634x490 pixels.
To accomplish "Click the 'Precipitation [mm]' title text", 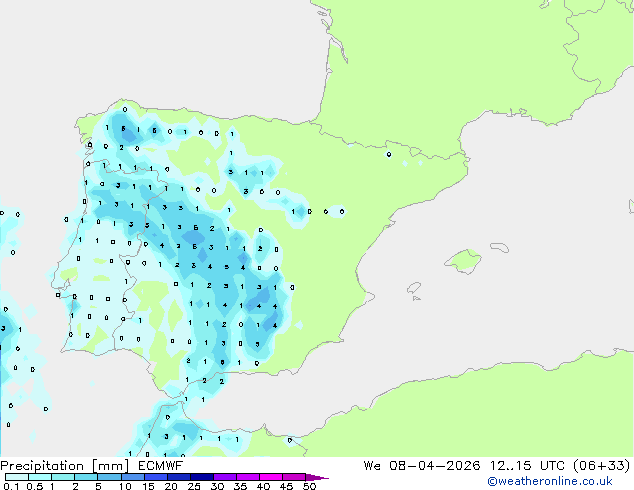I will tap(65, 466).
